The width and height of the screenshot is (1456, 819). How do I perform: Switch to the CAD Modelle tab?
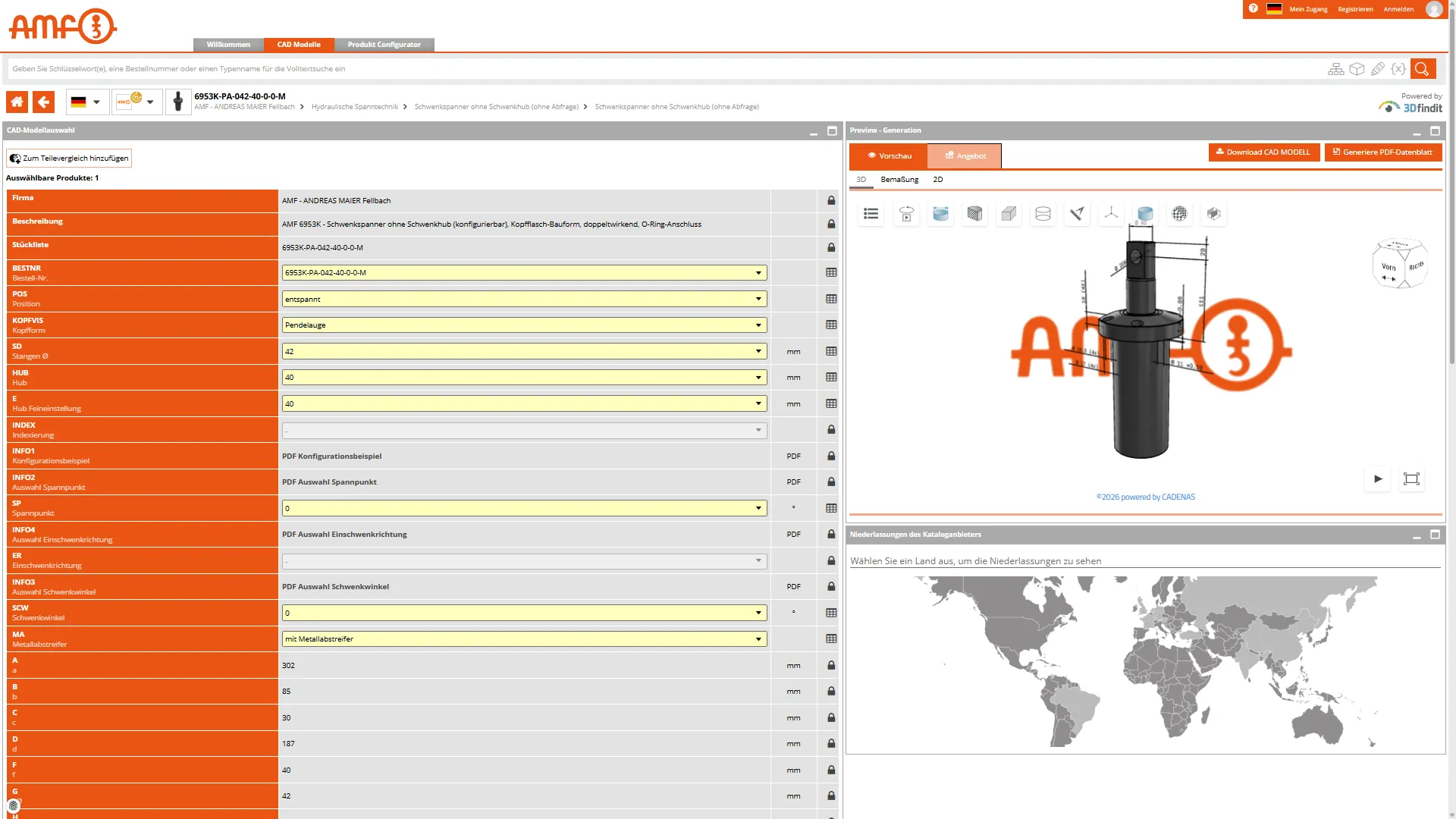pyautogui.click(x=299, y=45)
